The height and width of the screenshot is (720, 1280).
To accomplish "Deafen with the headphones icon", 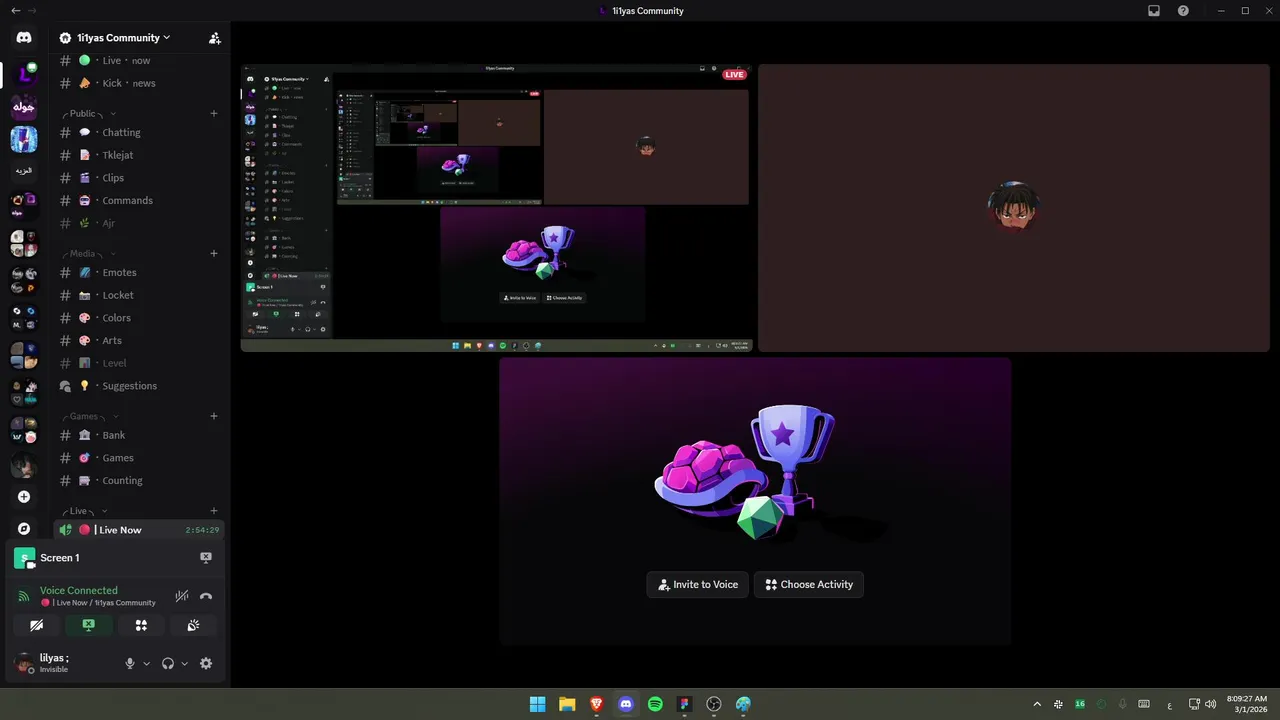I will [168, 663].
